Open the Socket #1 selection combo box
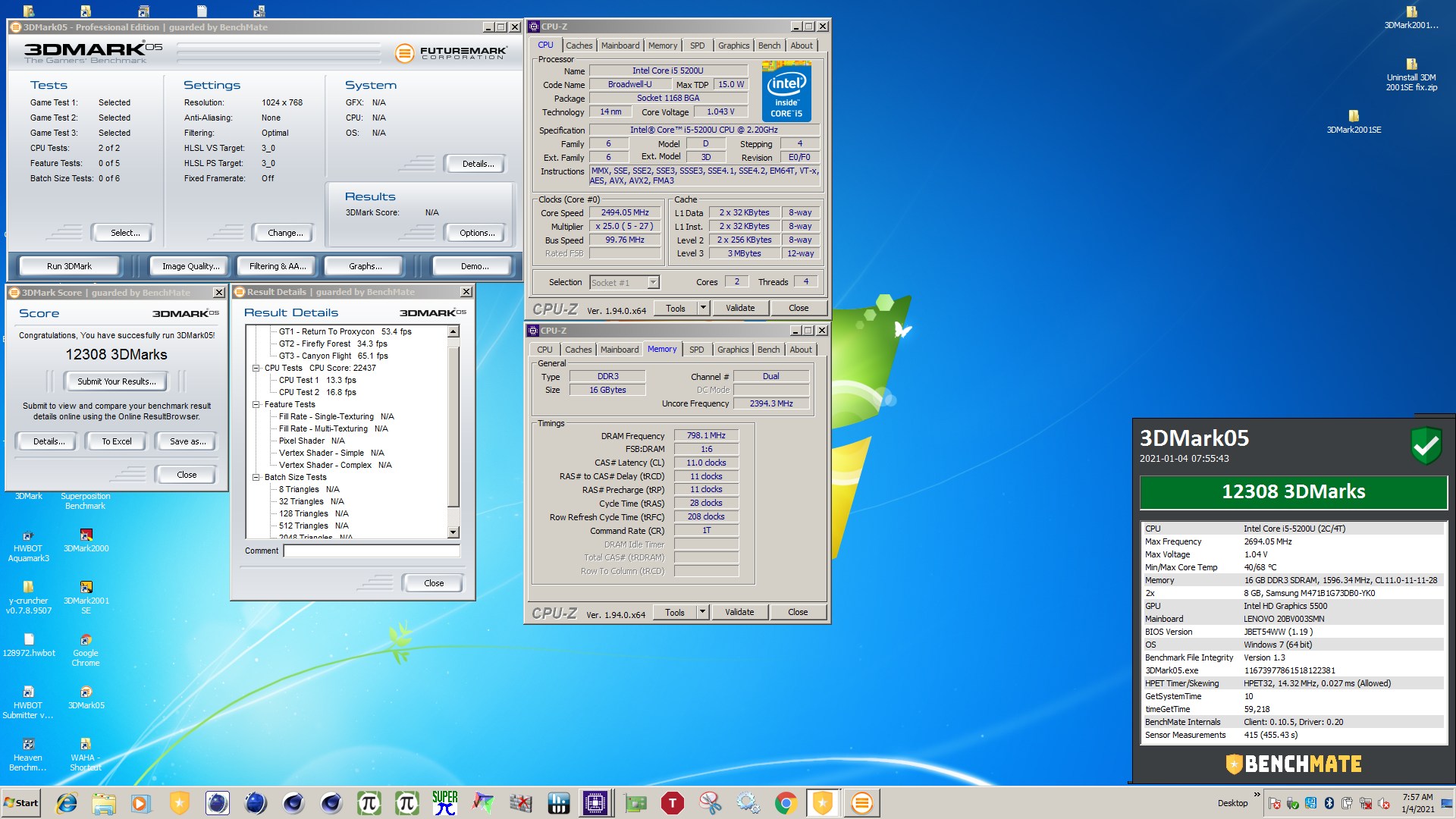 coord(624,282)
